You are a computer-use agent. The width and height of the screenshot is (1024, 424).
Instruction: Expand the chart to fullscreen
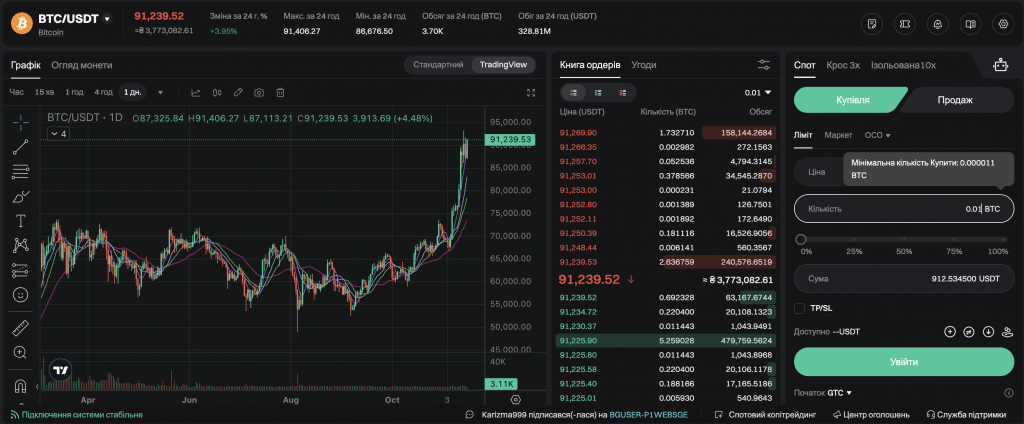[x=531, y=93]
